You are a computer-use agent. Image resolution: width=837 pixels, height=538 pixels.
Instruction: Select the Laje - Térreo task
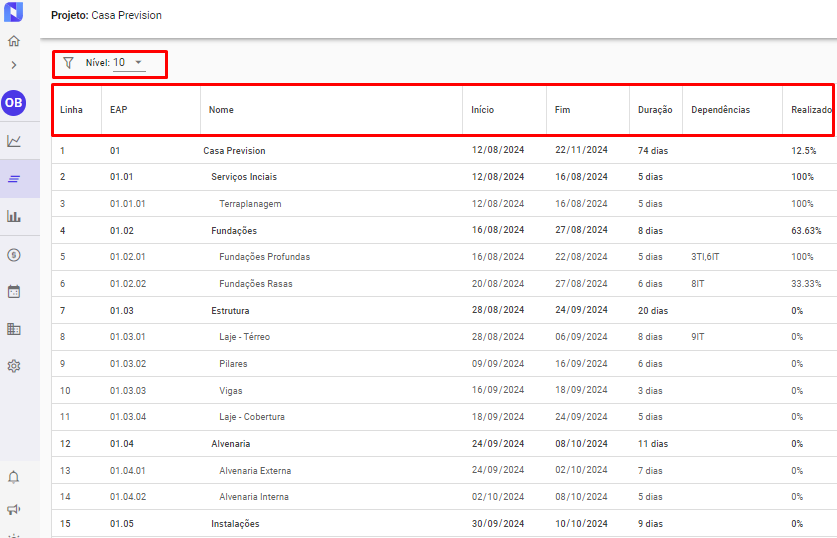coord(244,337)
